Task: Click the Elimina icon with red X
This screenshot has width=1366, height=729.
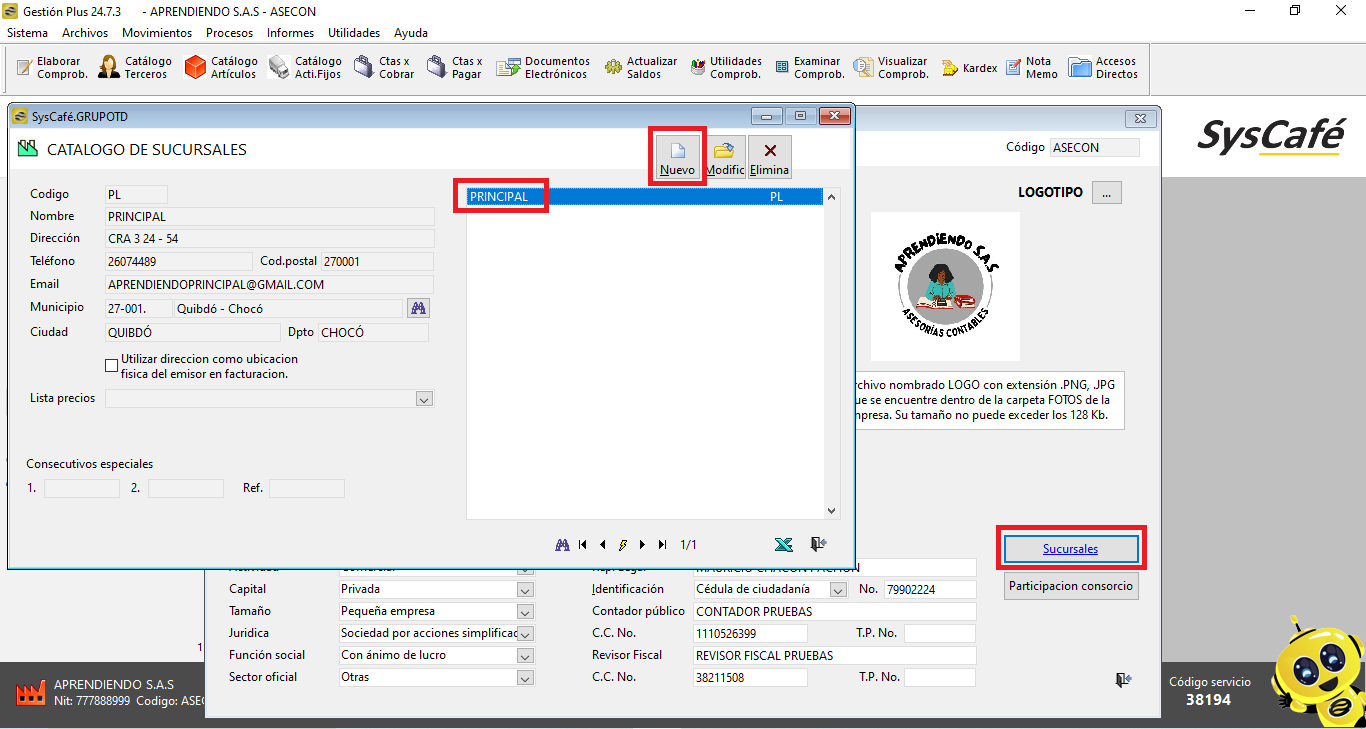Action: [770, 157]
